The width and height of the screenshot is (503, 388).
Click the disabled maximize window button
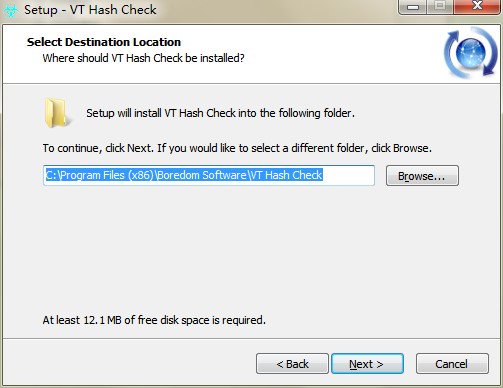pos(440,7)
